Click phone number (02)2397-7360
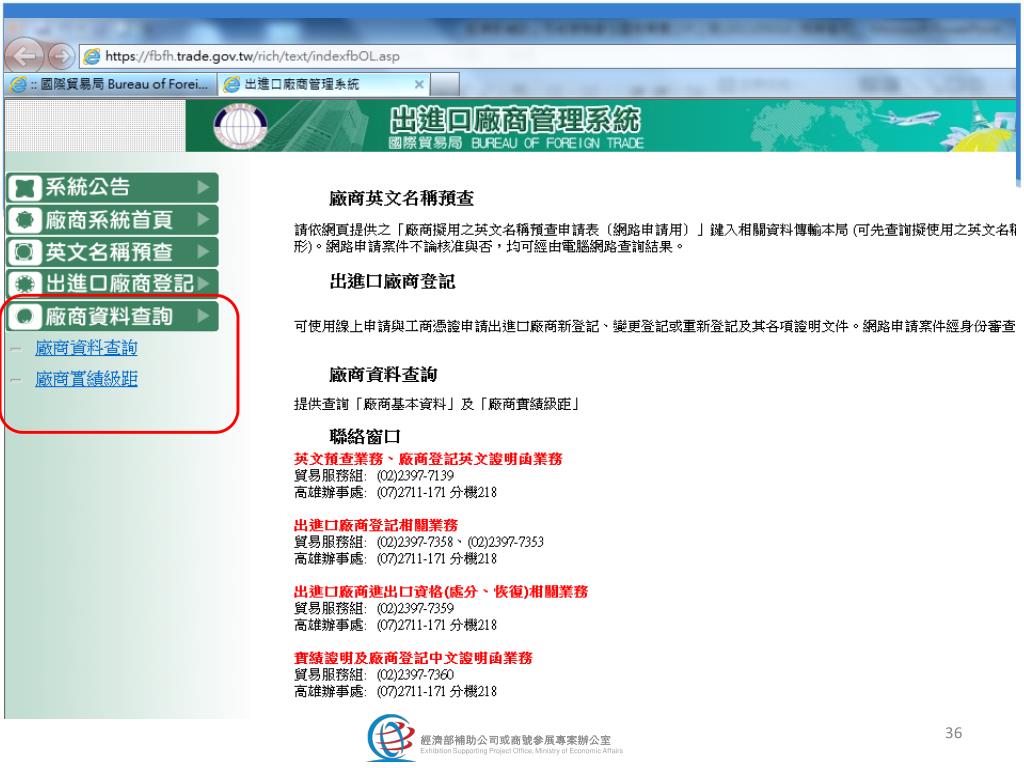 [415, 675]
